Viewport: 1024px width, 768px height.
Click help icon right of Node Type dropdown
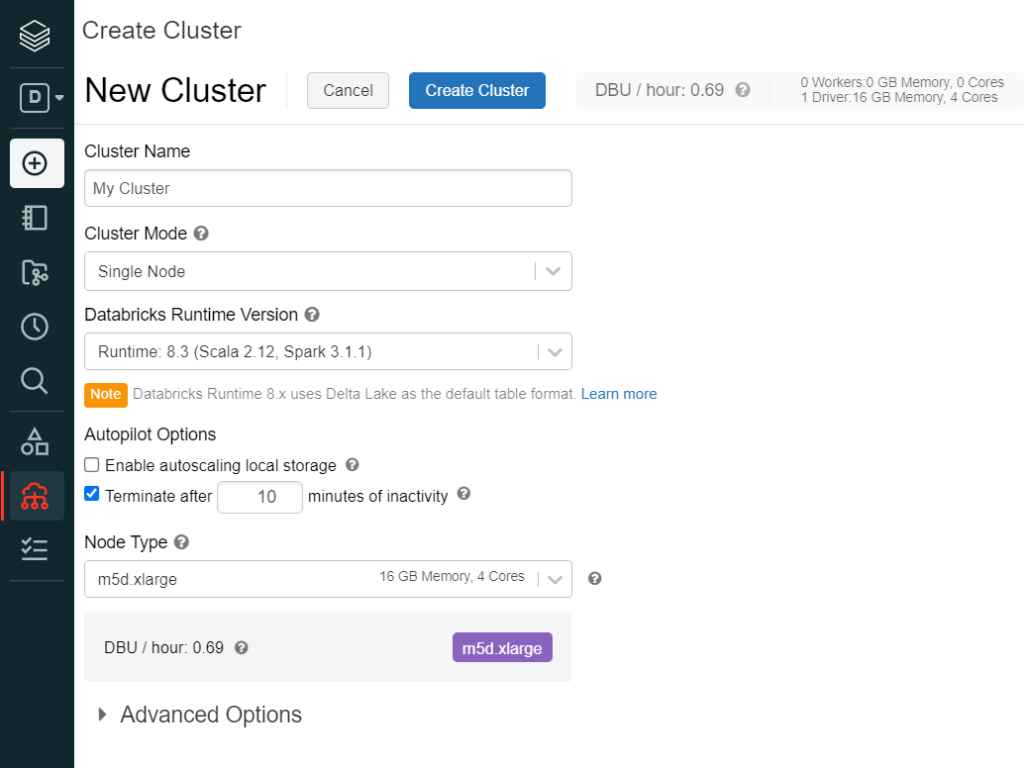[x=594, y=579]
